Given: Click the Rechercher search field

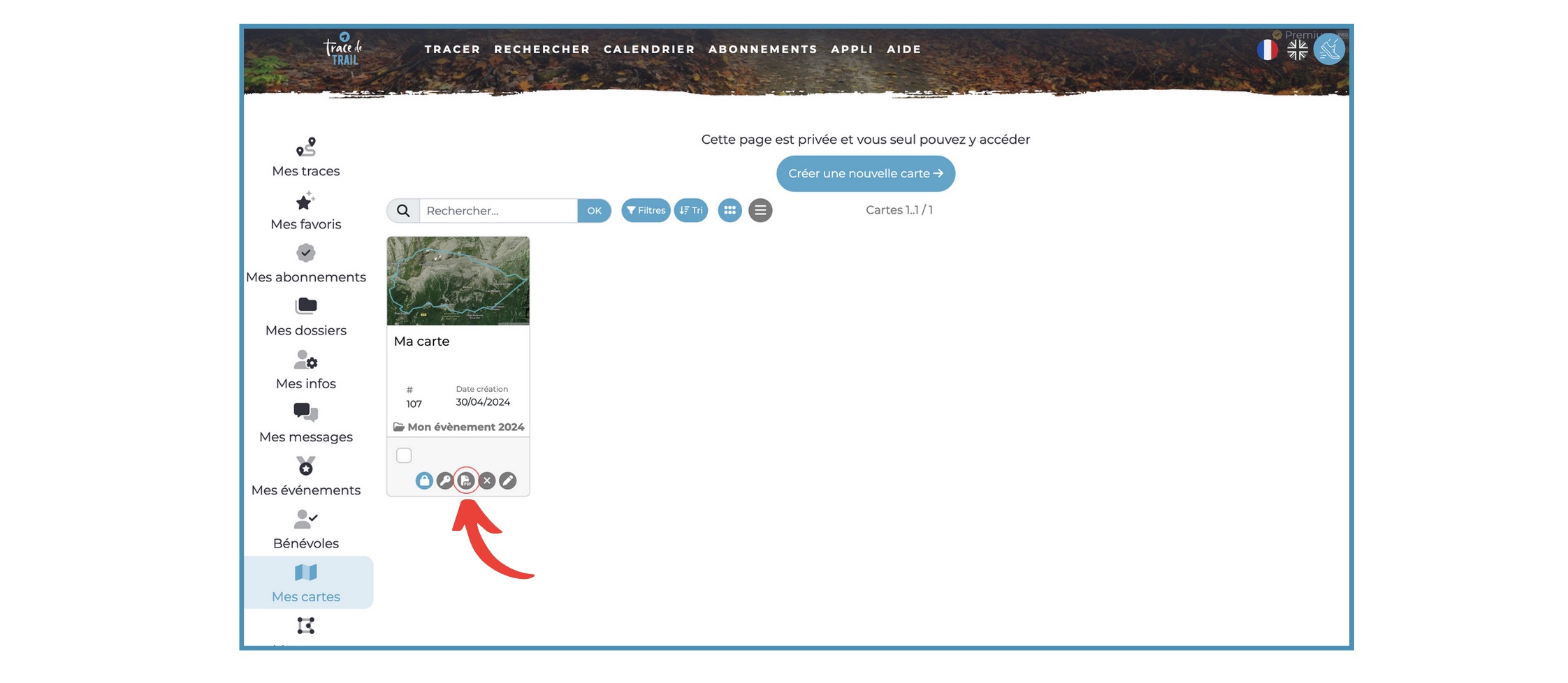Looking at the screenshot, I should click(x=498, y=211).
